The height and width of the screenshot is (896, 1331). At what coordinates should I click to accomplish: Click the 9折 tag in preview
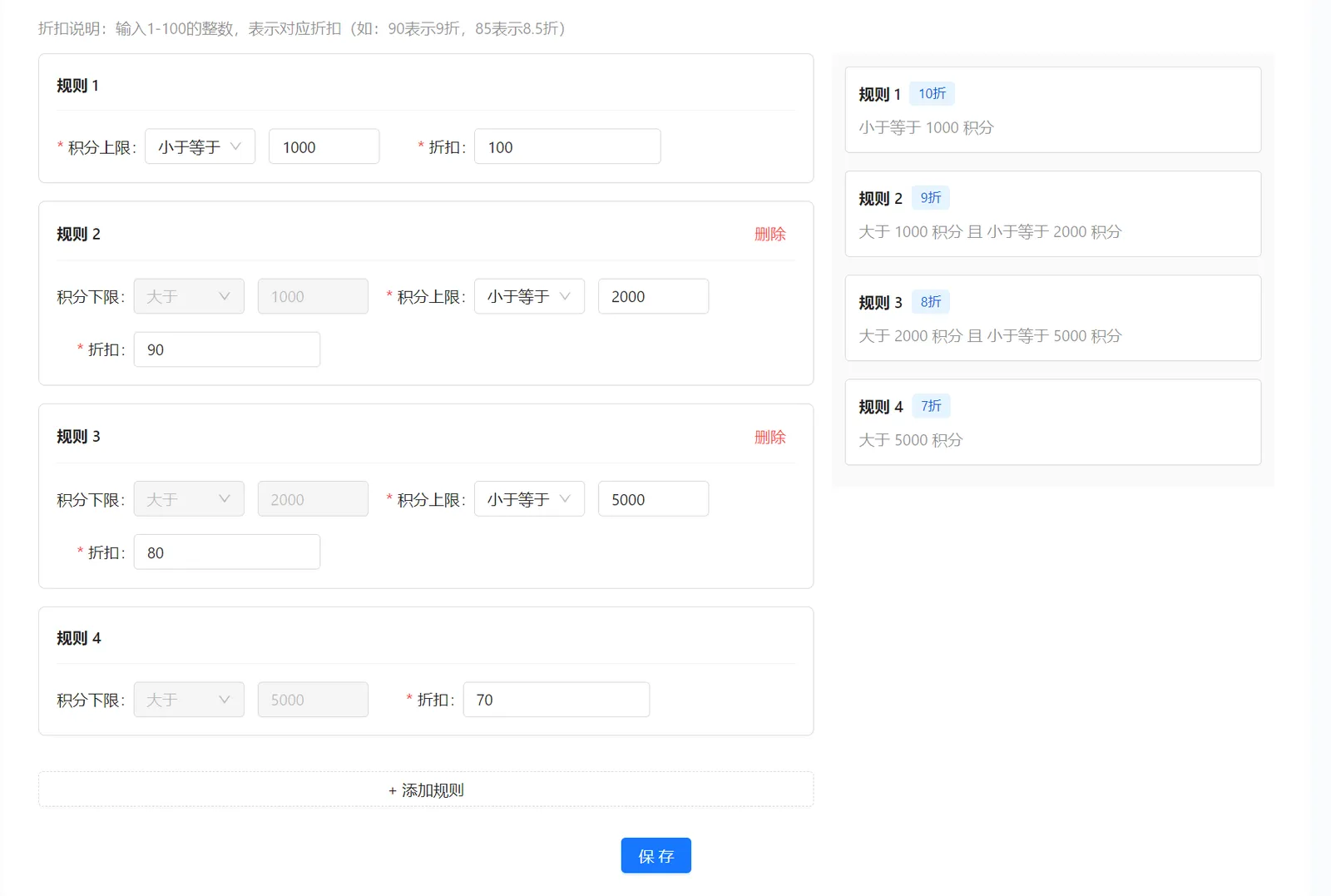[931, 198]
